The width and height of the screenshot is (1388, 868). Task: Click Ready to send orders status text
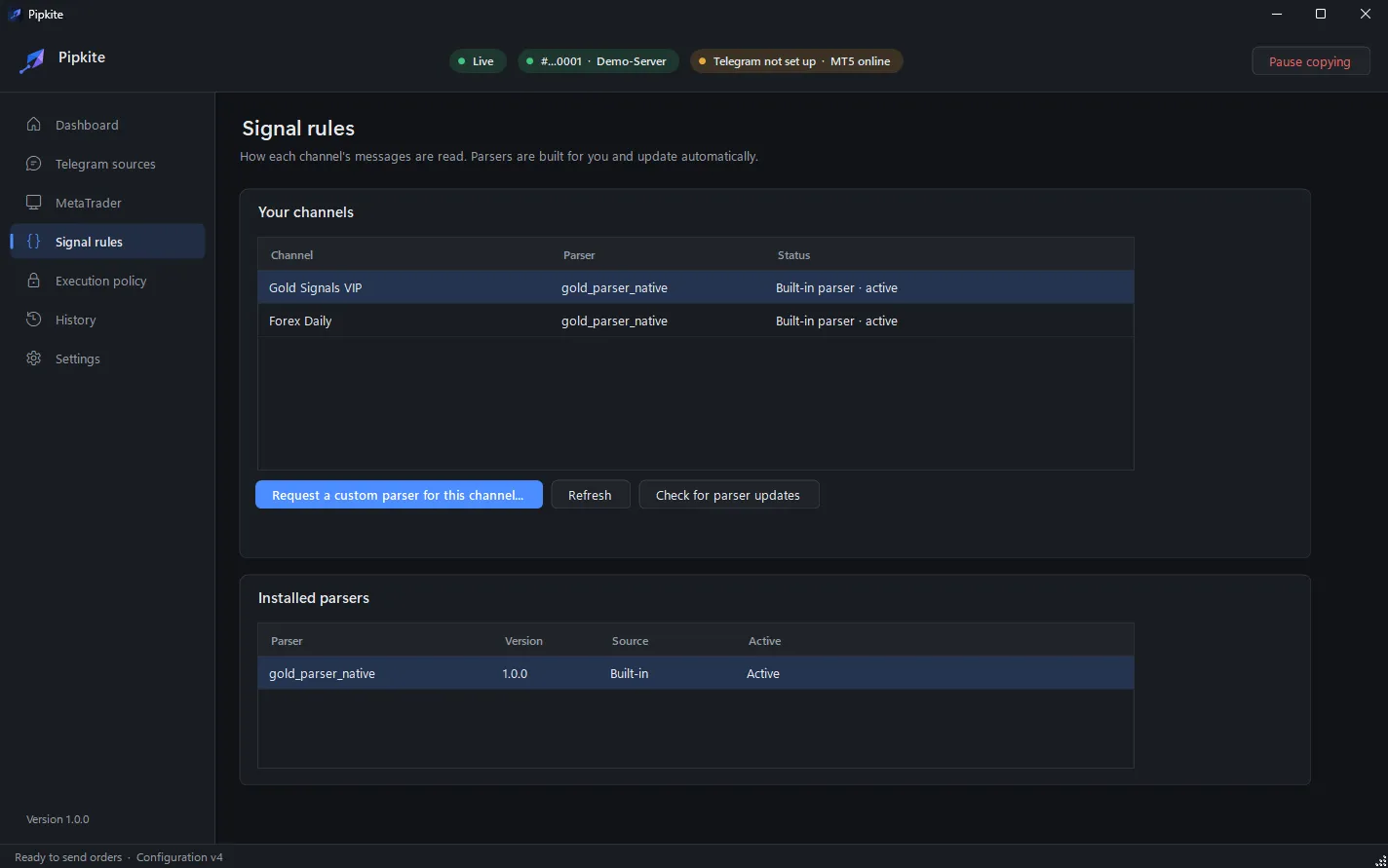tap(68, 857)
